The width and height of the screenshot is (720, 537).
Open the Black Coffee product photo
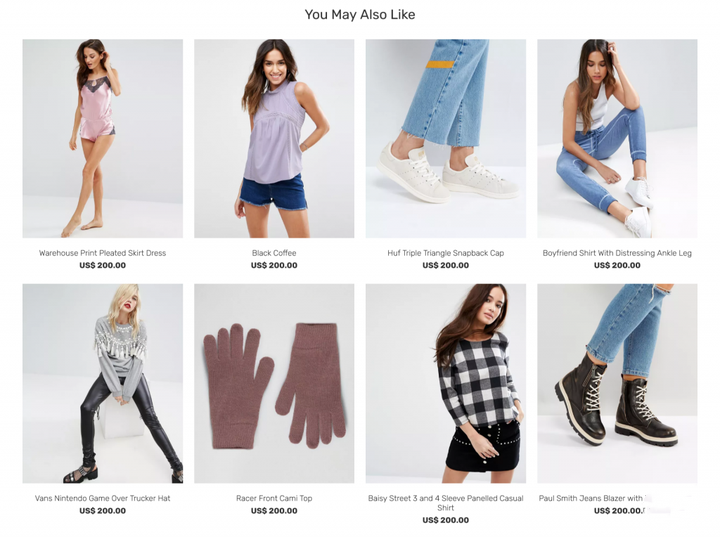pyautogui.click(x=274, y=138)
